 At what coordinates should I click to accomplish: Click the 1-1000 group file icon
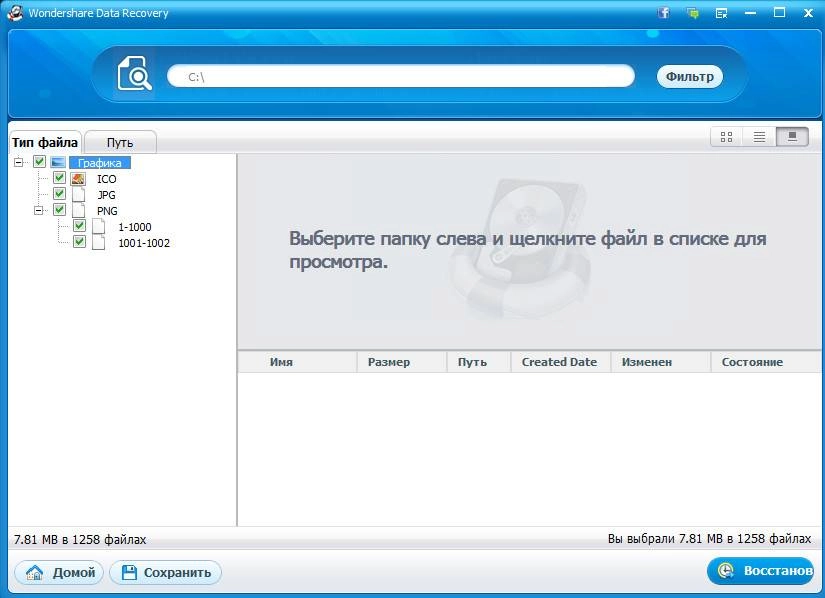pyautogui.click(x=98, y=227)
